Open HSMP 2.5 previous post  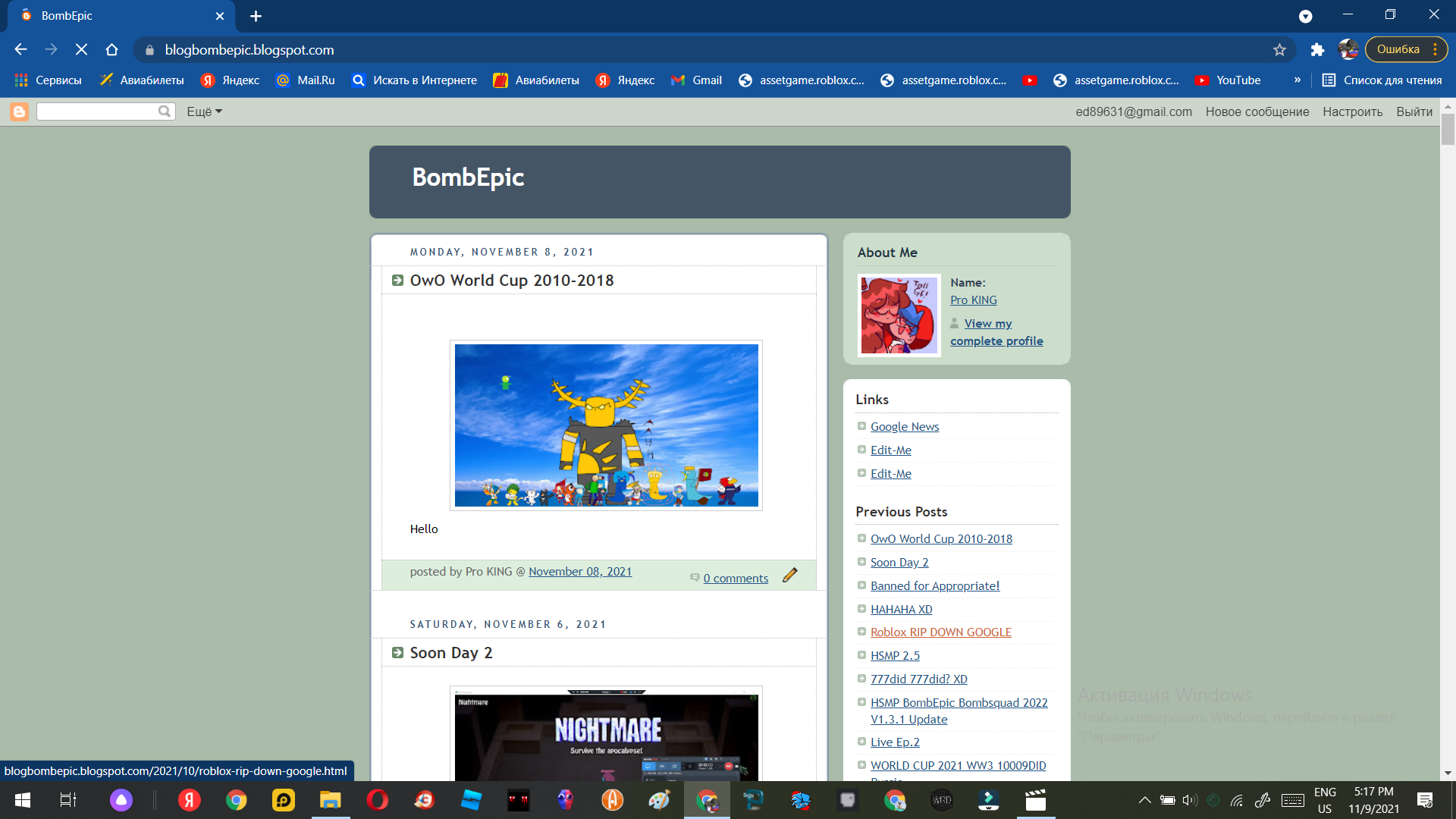tap(895, 656)
